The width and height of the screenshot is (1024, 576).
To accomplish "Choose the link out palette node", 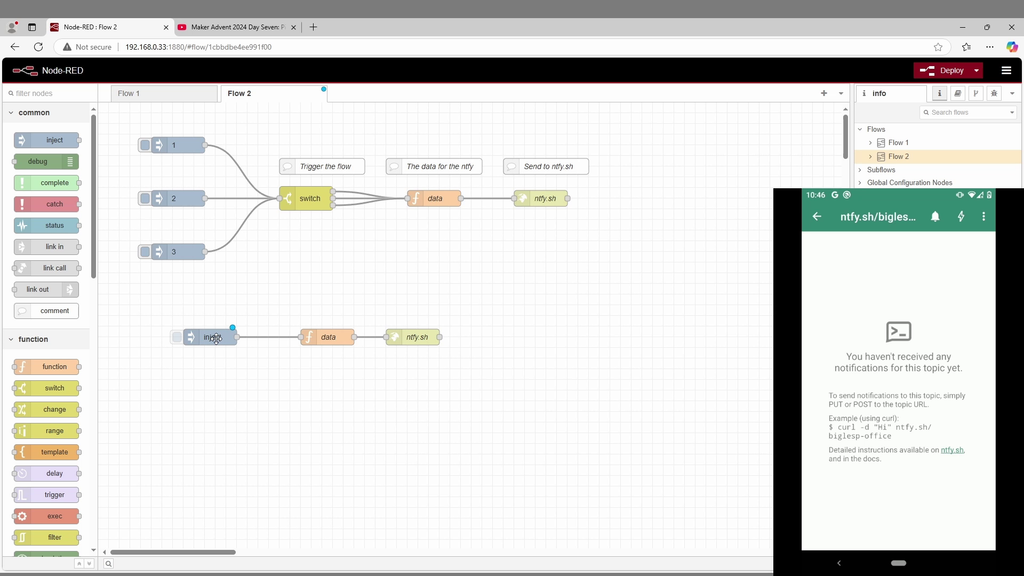I will (46, 289).
